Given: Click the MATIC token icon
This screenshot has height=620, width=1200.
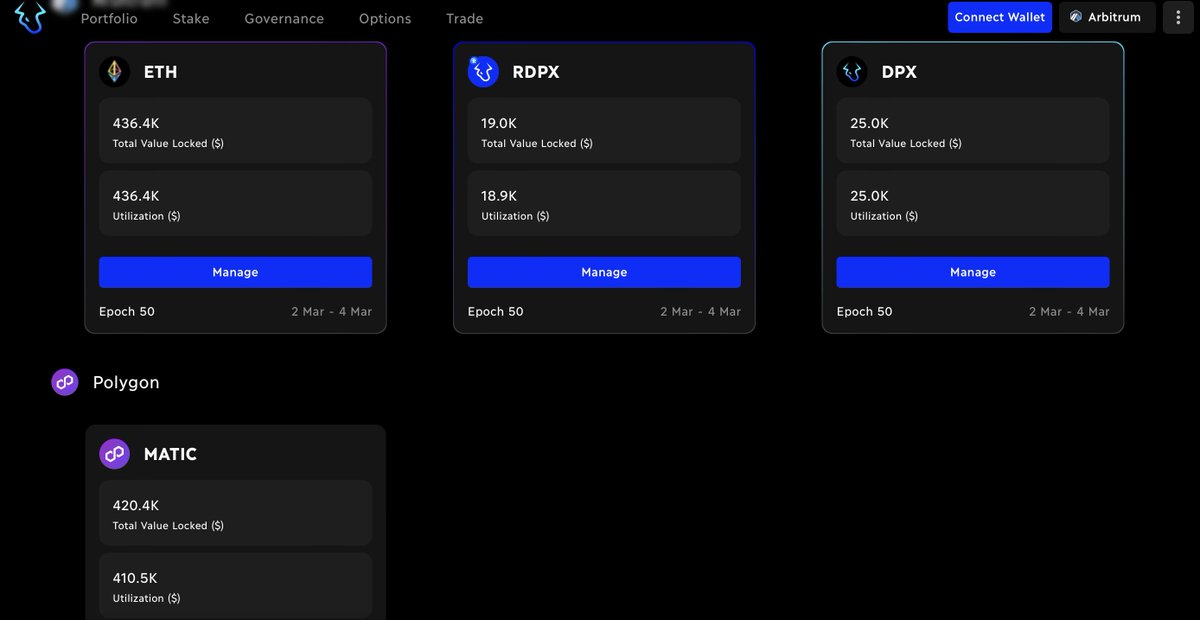Looking at the screenshot, I should (x=114, y=454).
